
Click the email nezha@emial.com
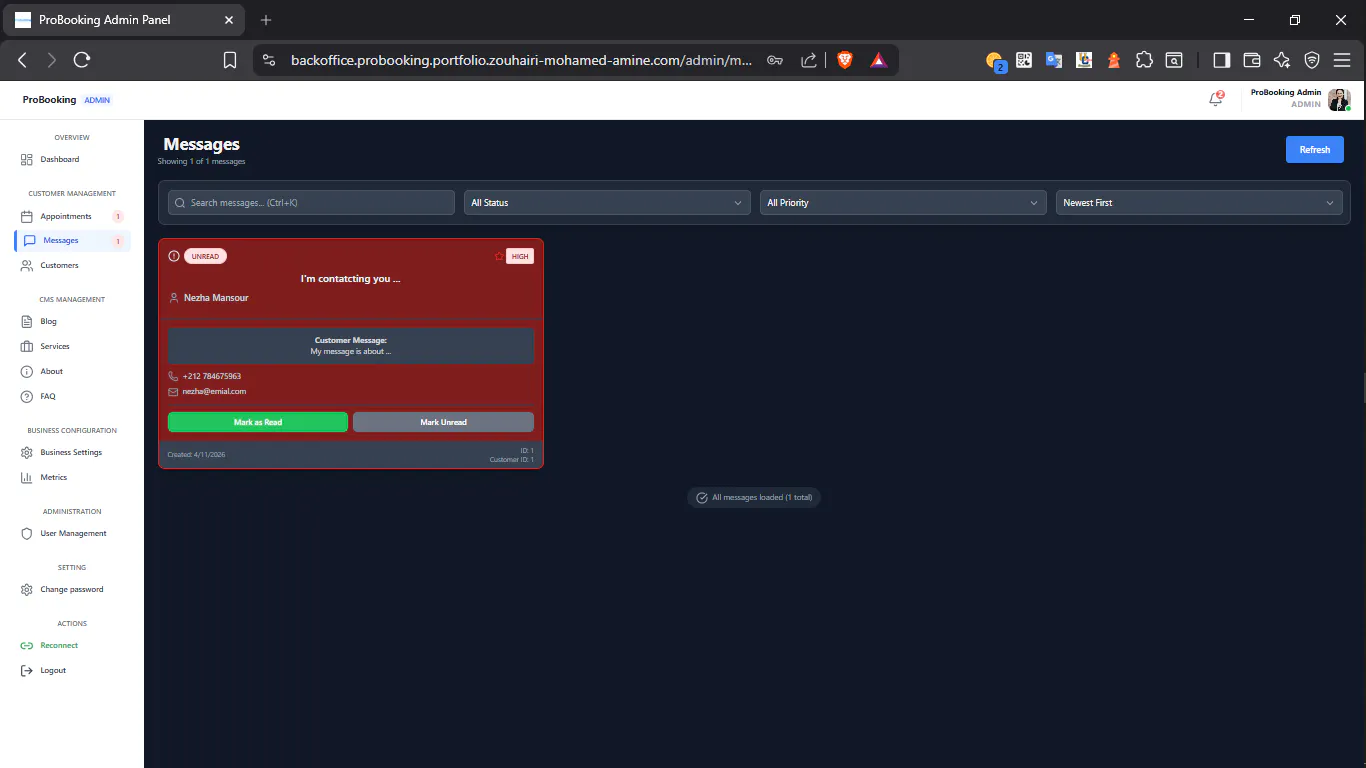(214, 392)
